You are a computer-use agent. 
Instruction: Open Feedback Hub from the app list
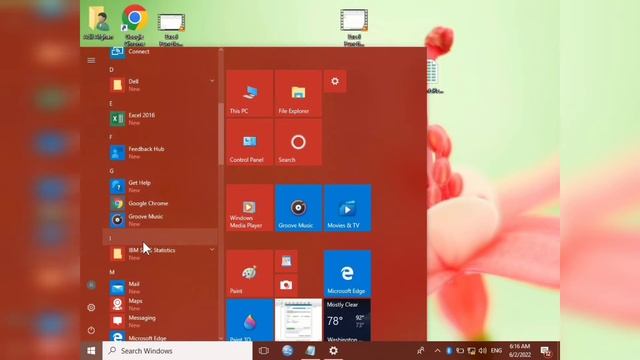click(160, 153)
